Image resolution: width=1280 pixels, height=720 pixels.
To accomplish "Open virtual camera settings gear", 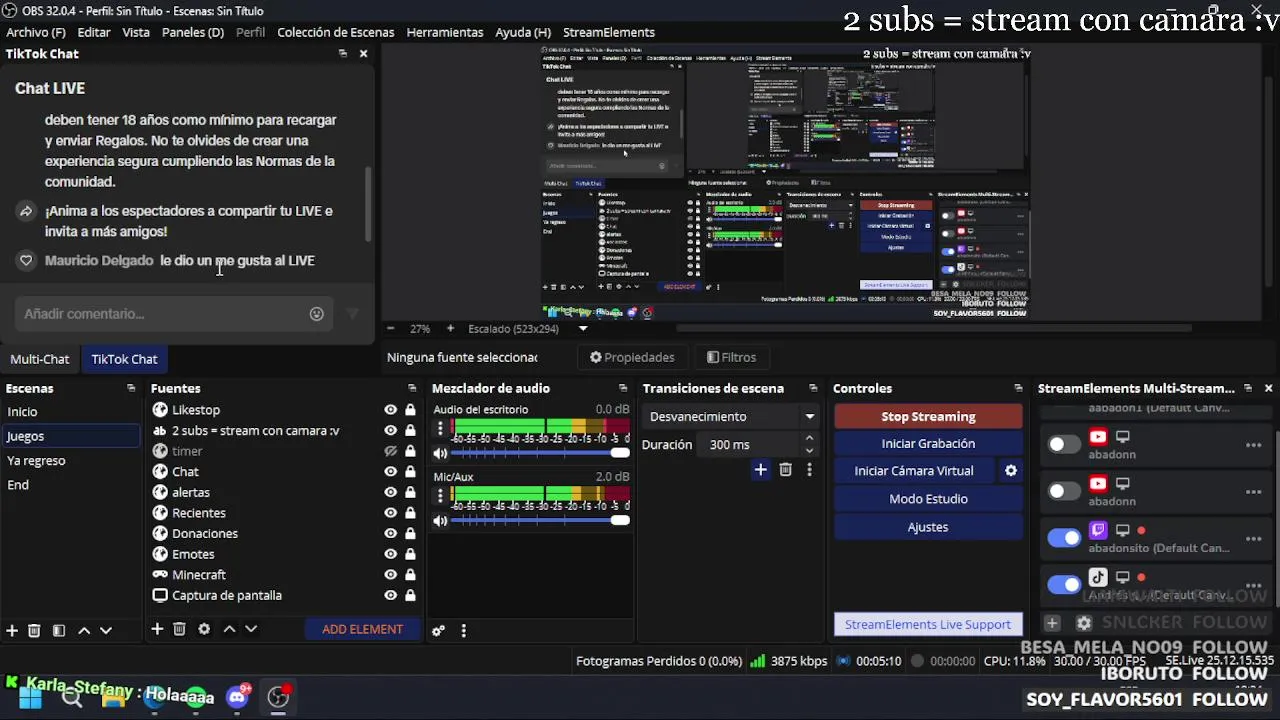I will [x=1011, y=471].
